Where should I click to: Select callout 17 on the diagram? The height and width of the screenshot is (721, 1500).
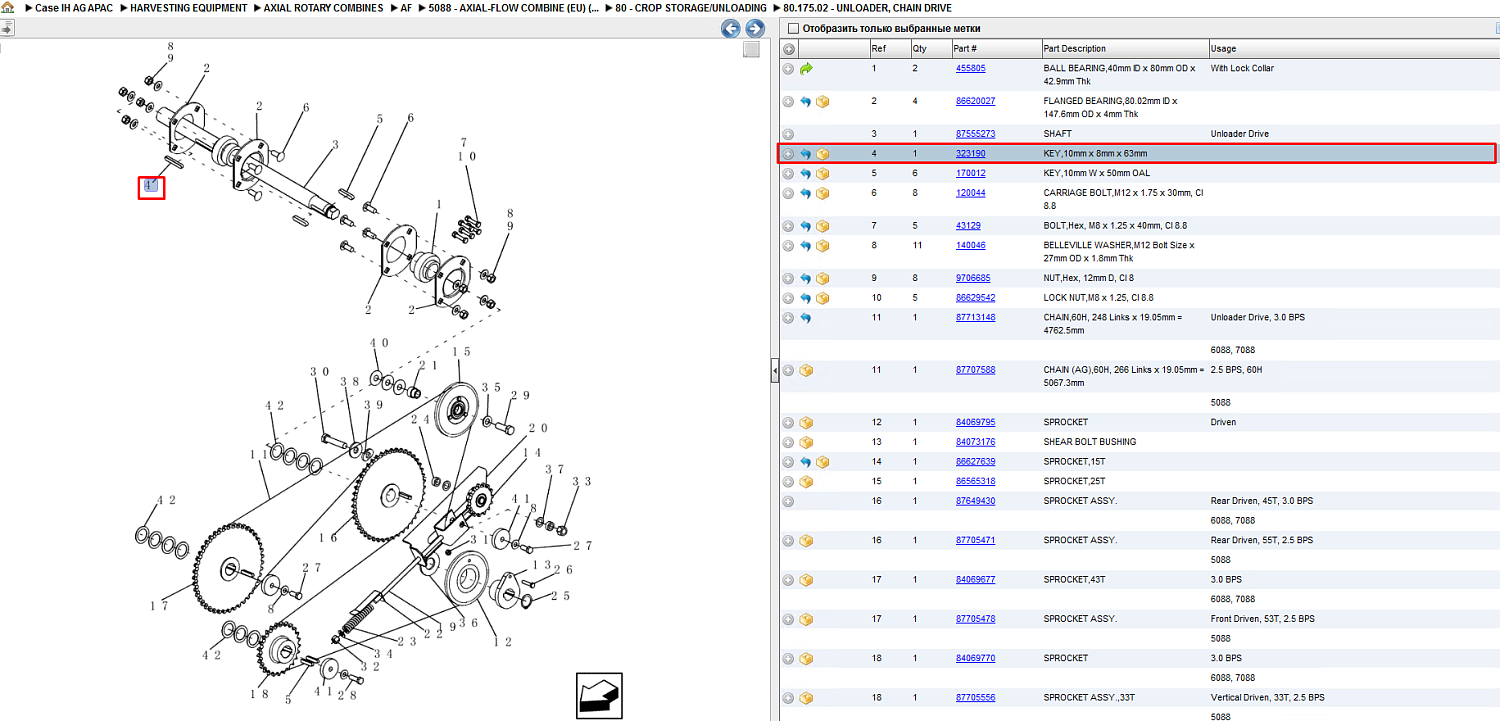point(158,606)
